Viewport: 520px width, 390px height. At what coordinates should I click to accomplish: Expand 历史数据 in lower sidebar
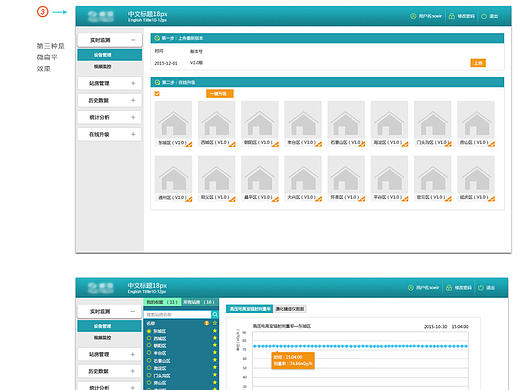click(x=133, y=371)
